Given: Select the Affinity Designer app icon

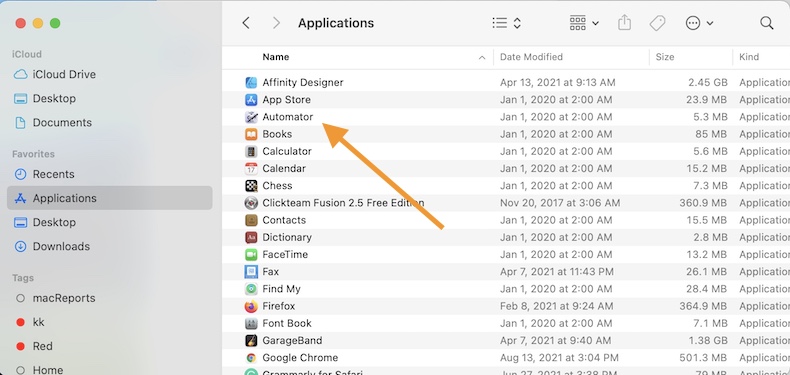Looking at the screenshot, I should 251,83.
